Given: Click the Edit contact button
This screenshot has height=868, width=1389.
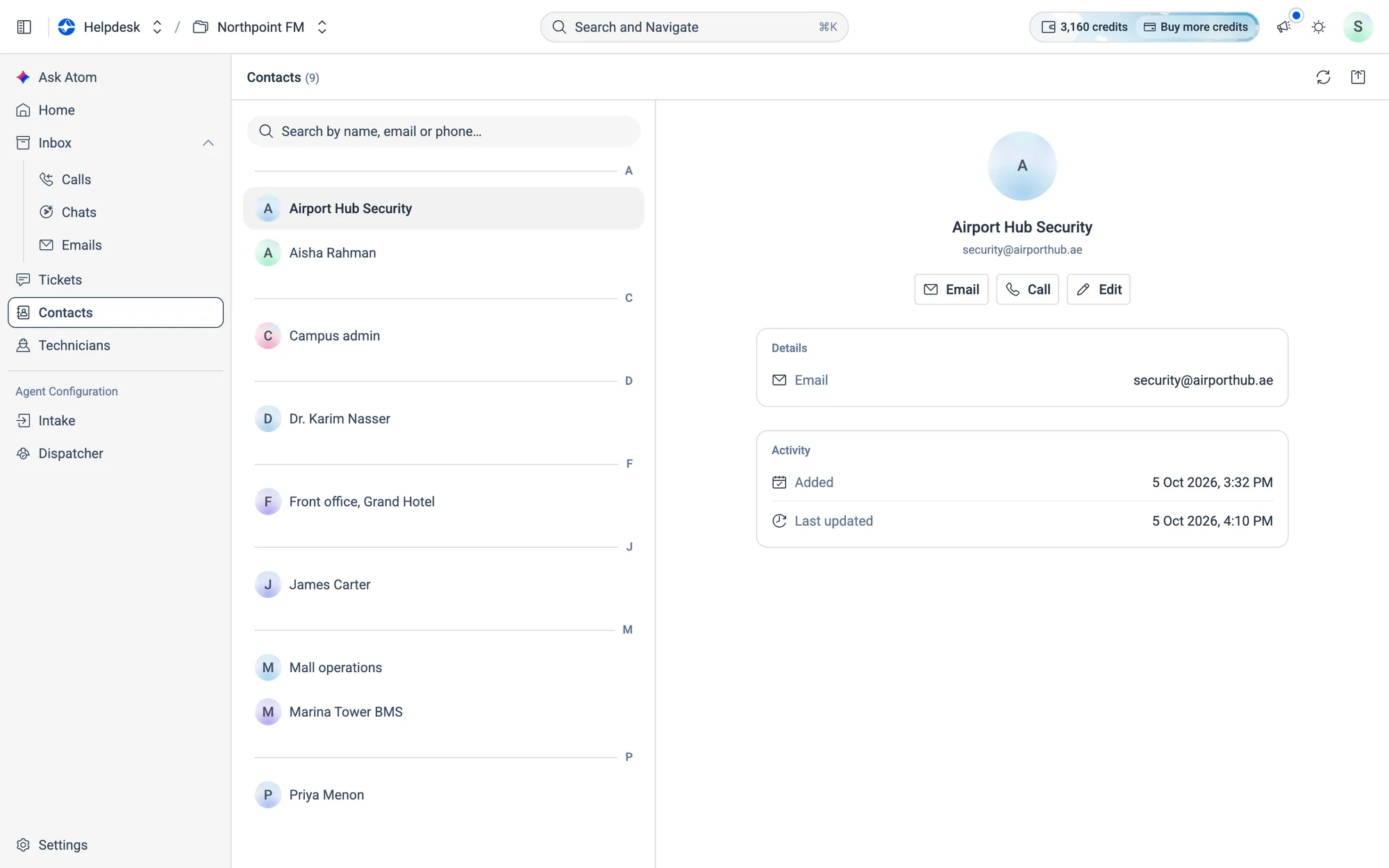Looking at the screenshot, I should click(x=1098, y=289).
